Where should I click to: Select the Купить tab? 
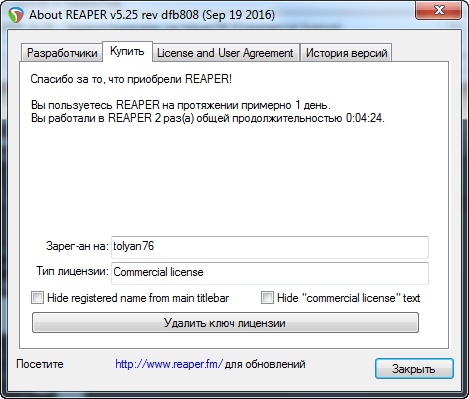127,51
